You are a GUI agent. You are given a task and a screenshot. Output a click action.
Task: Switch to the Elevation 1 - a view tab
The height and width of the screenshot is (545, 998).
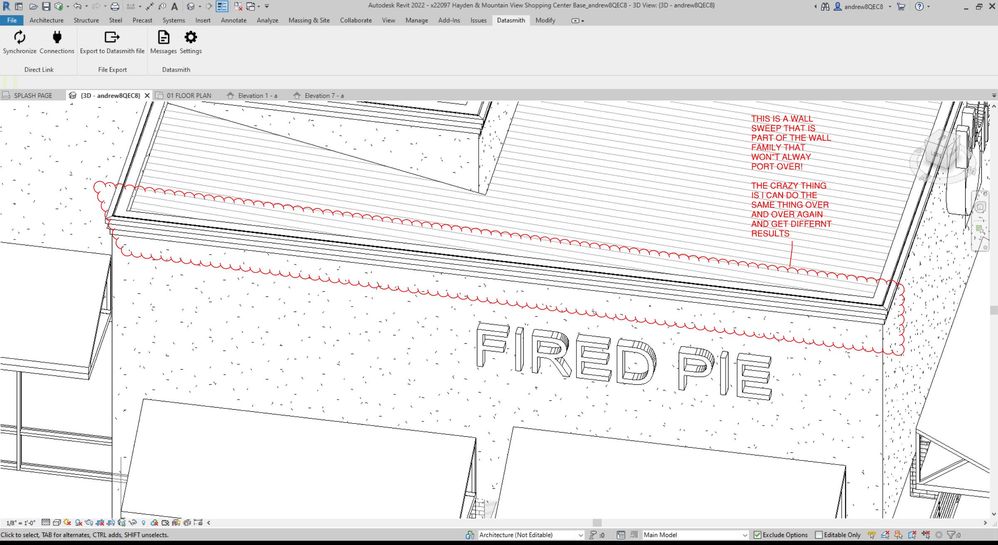[257, 96]
